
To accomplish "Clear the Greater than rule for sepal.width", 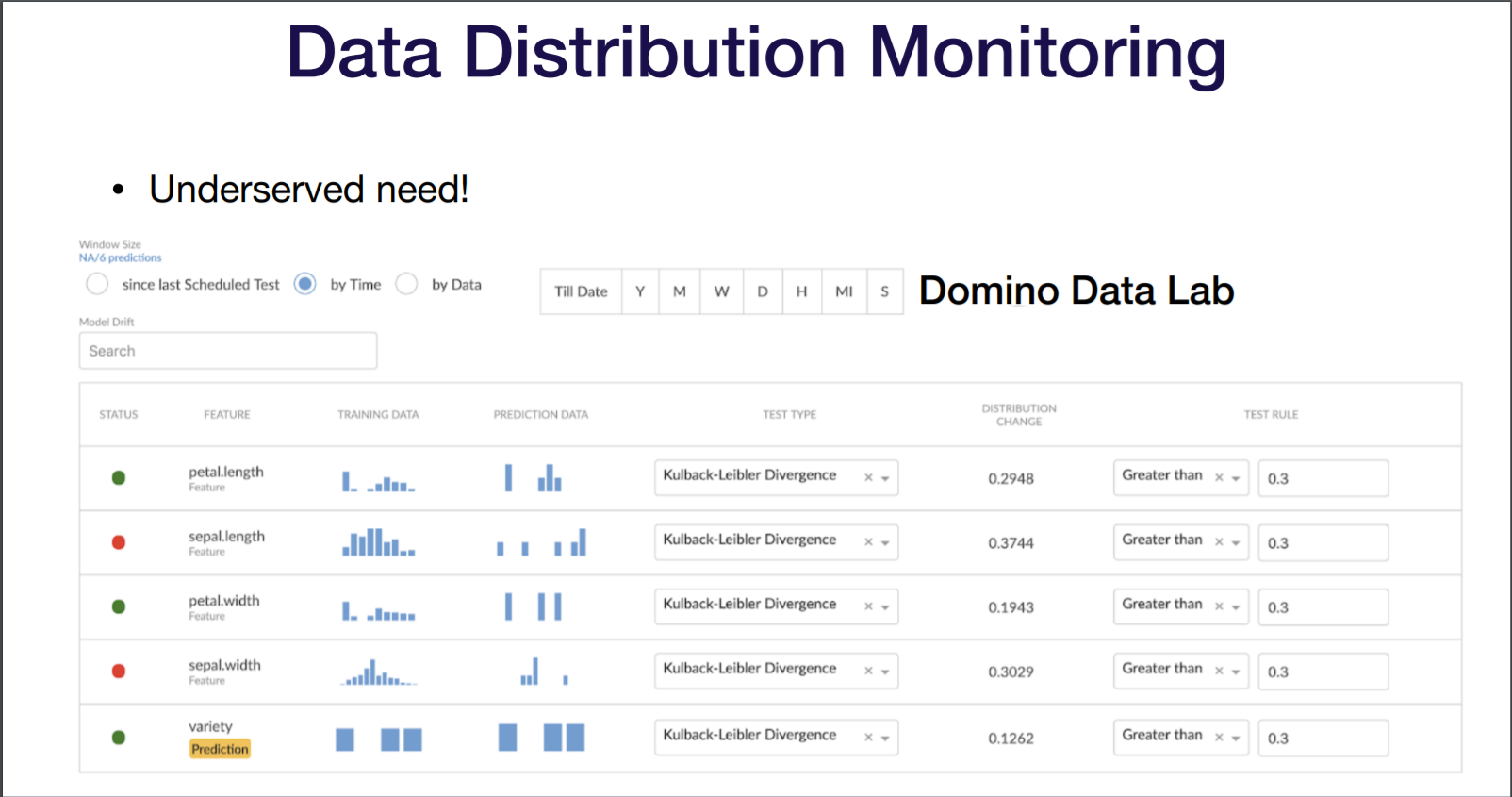I will (x=1219, y=672).
